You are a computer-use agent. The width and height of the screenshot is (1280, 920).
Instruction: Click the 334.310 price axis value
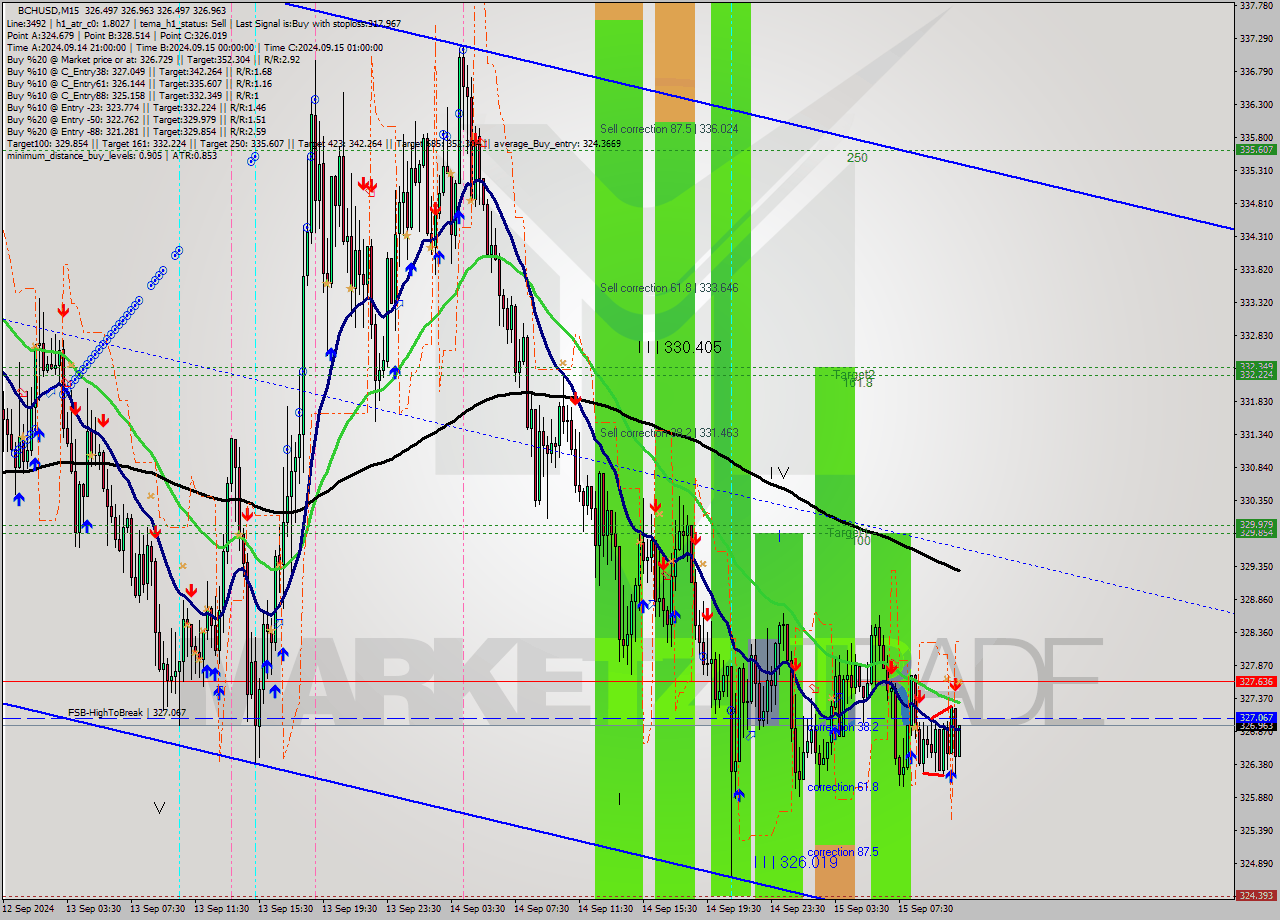click(x=1256, y=236)
